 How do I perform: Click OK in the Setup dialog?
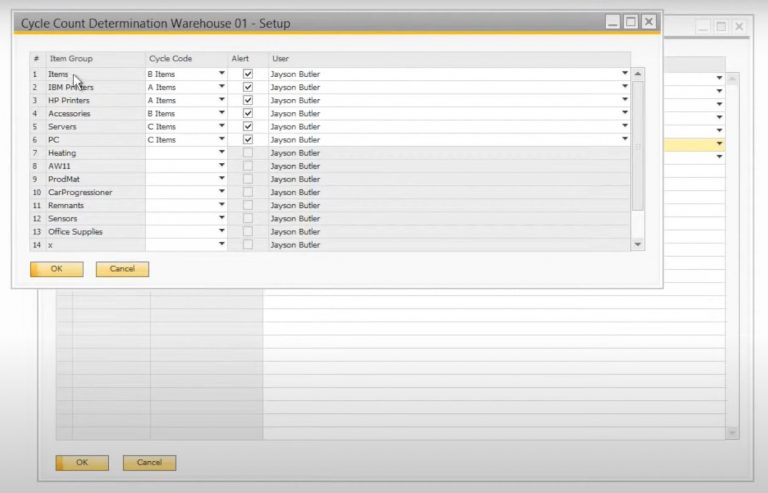(57, 269)
